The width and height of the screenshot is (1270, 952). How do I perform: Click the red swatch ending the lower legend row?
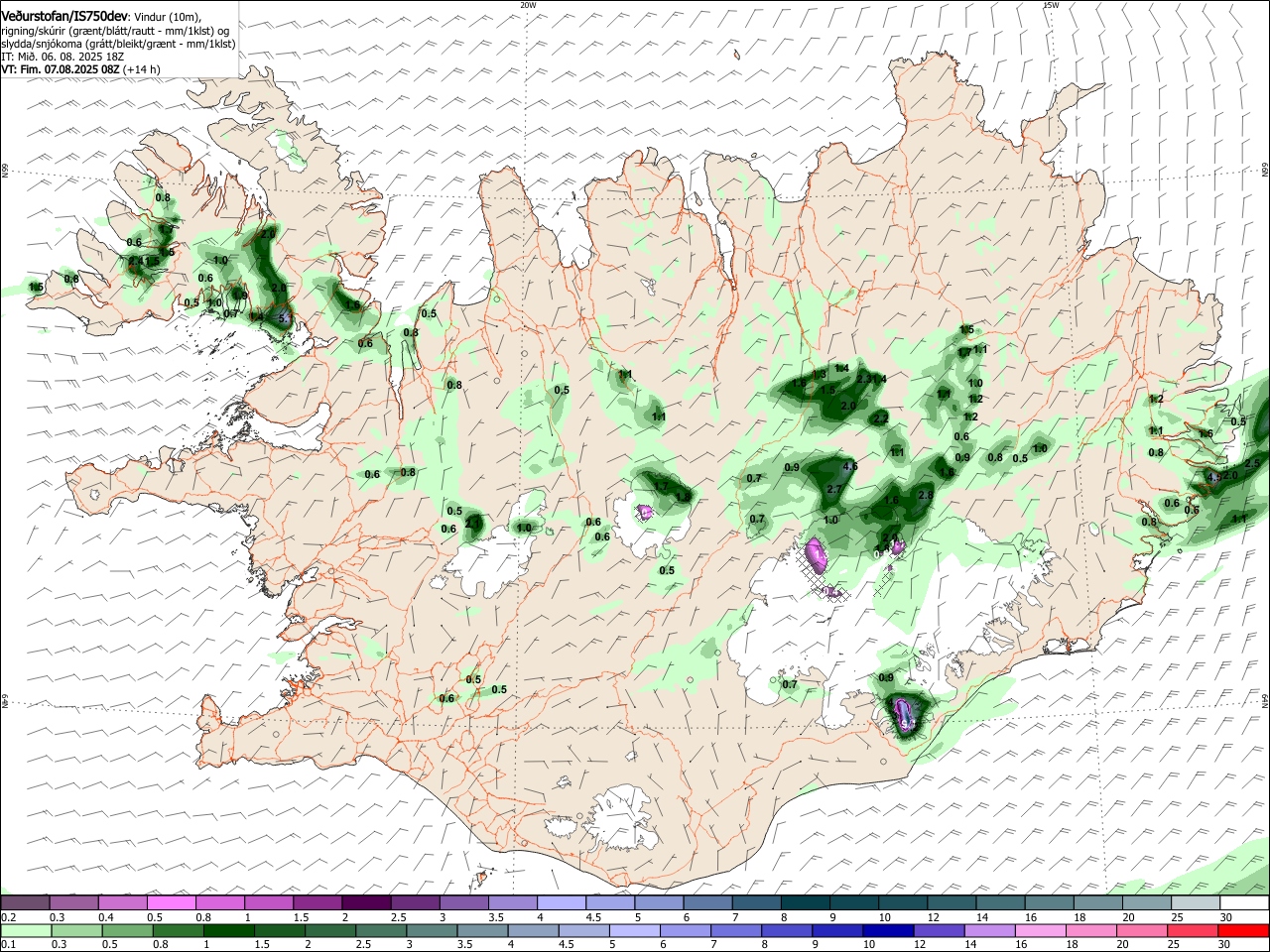tap(1244, 930)
